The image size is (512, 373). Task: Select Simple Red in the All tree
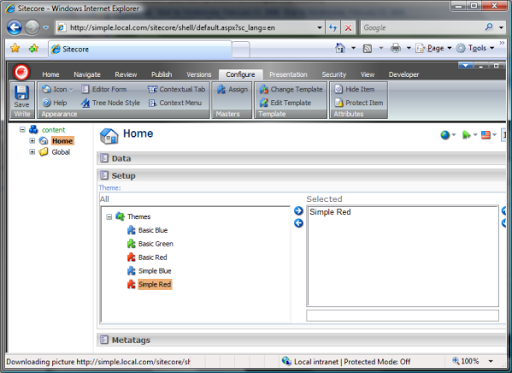(155, 285)
